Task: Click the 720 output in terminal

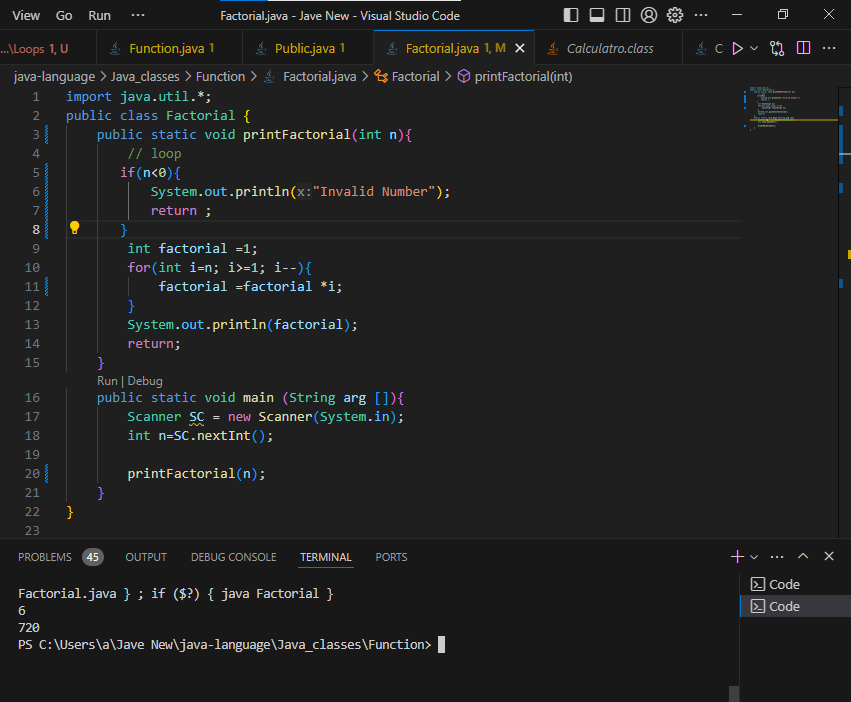Action: [x=29, y=628]
